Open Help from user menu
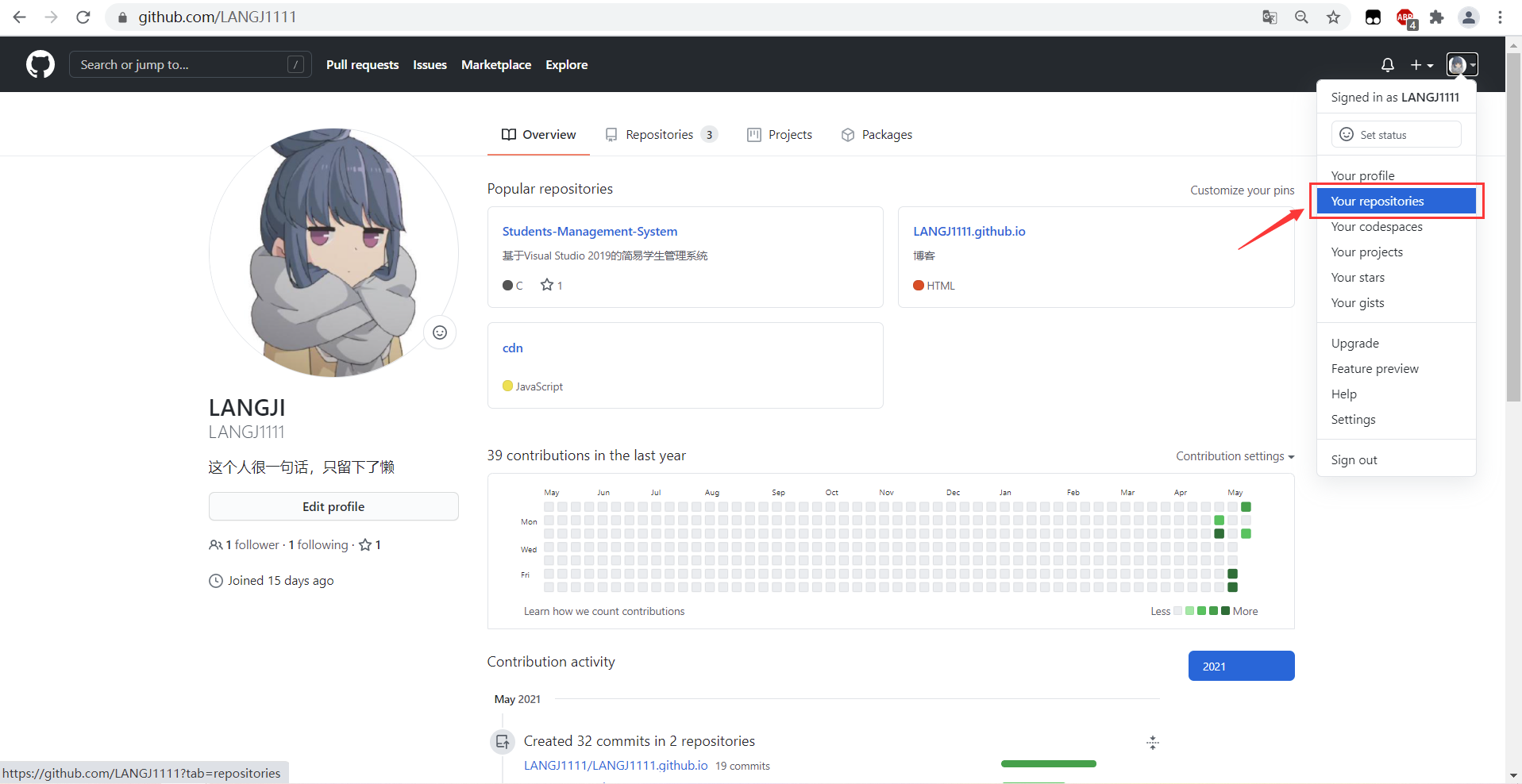The height and width of the screenshot is (784, 1522). 1397,394
